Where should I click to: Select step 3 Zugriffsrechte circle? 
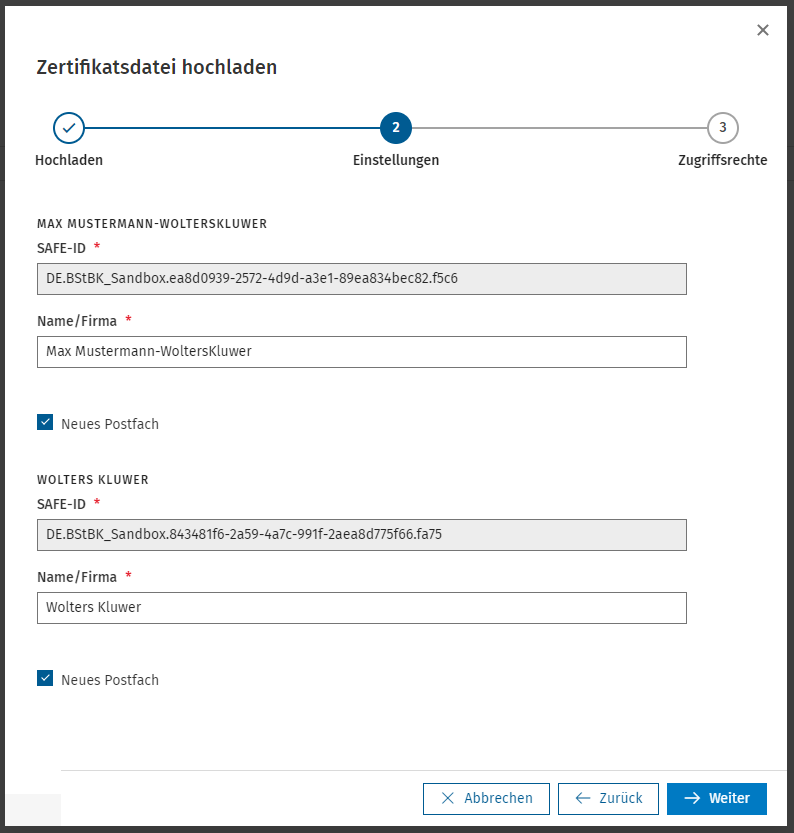pos(722,128)
